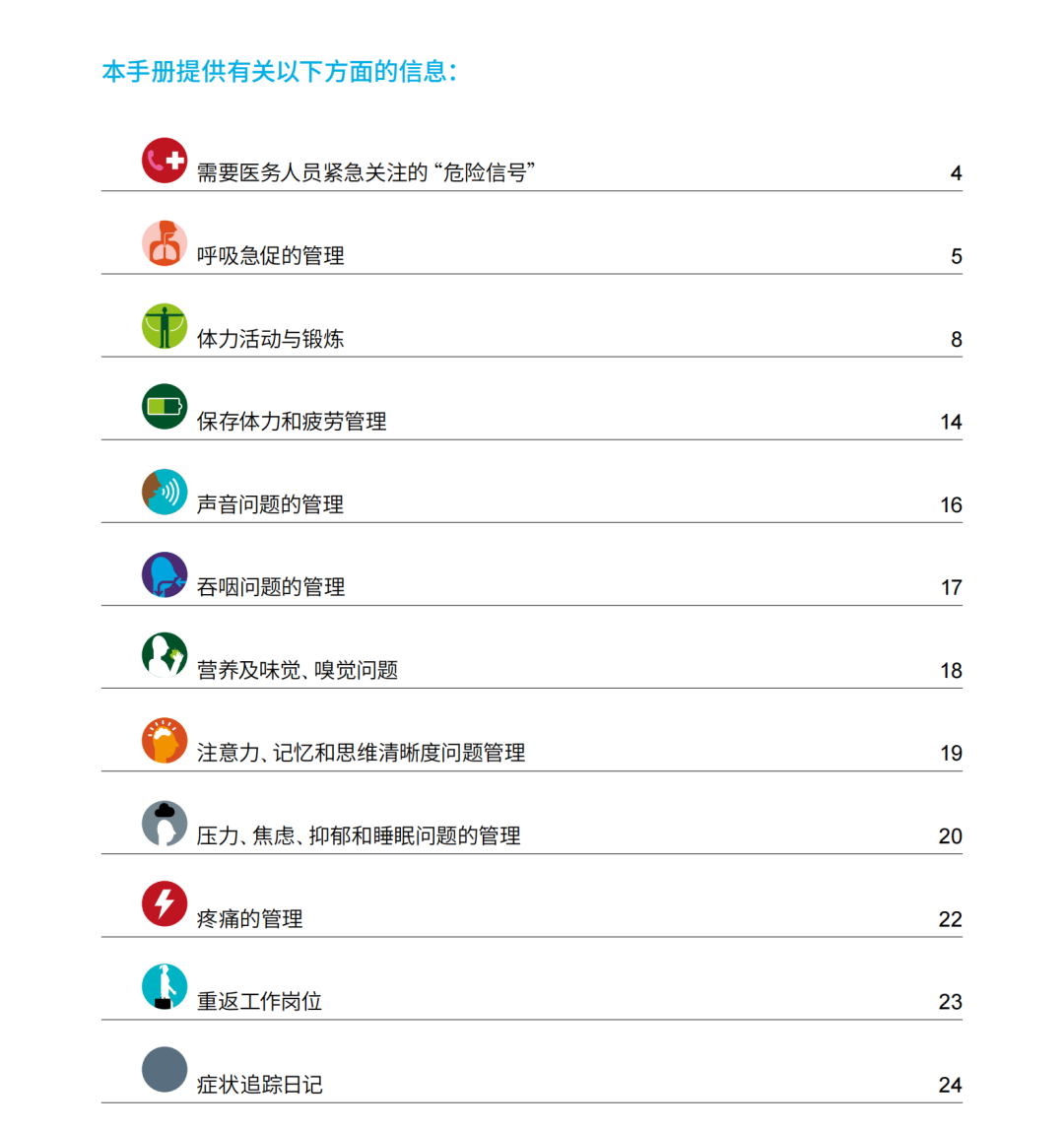Click page number 14 for fatigue management
The height and width of the screenshot is (1132, 1064).
951,423
